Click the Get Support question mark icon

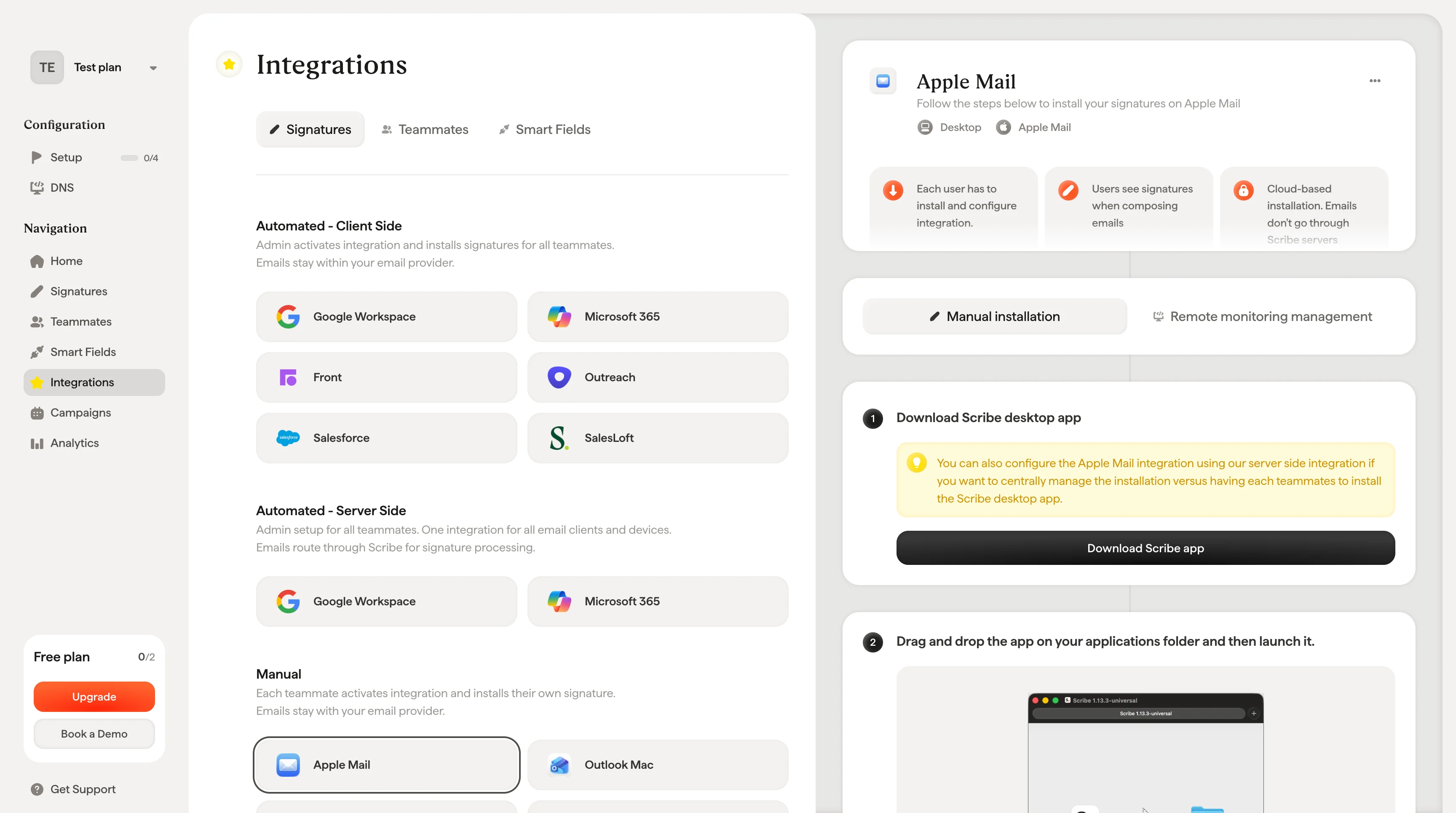tap(37, 789)
